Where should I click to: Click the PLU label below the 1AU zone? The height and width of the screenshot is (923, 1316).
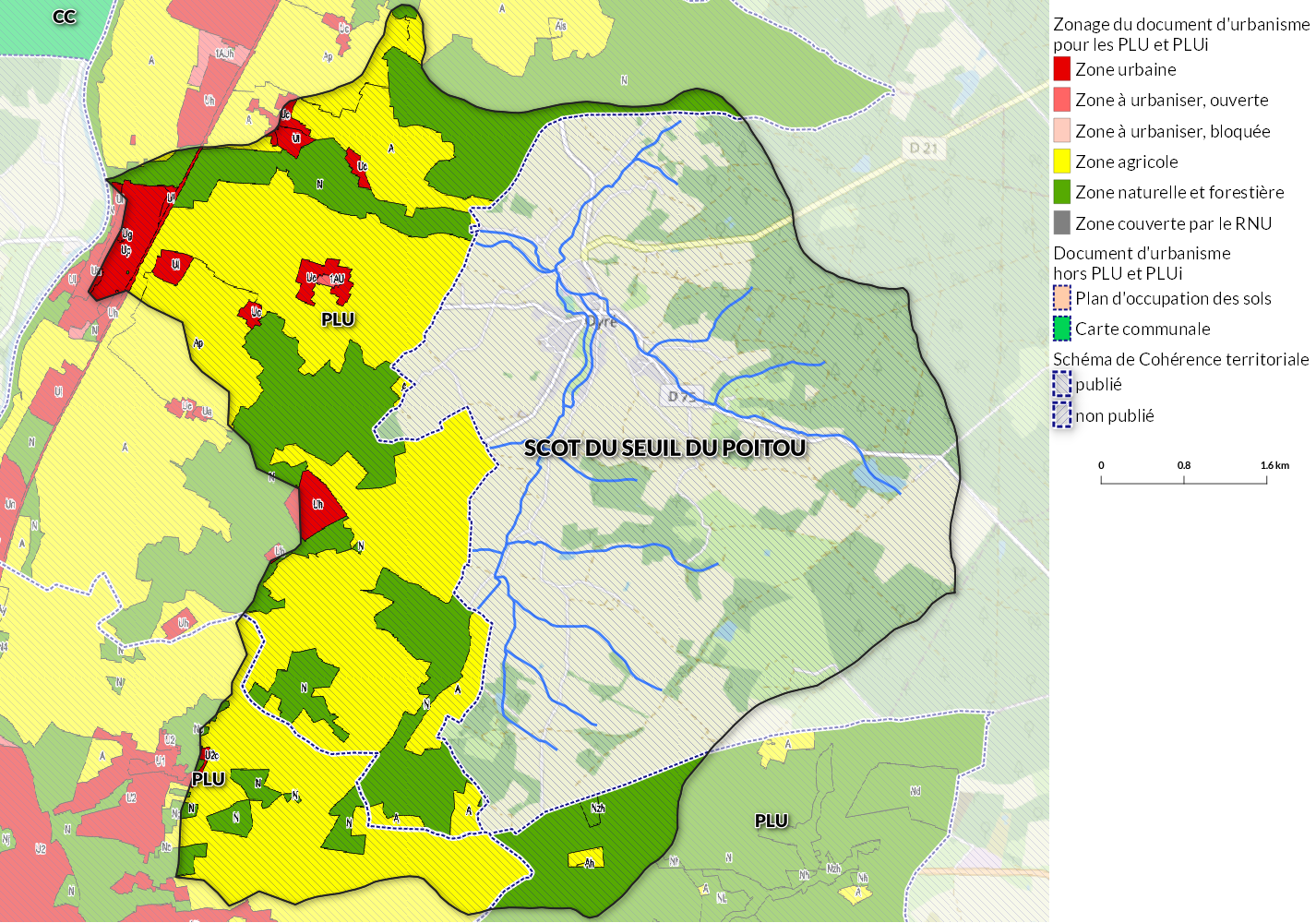coord(338,319)
